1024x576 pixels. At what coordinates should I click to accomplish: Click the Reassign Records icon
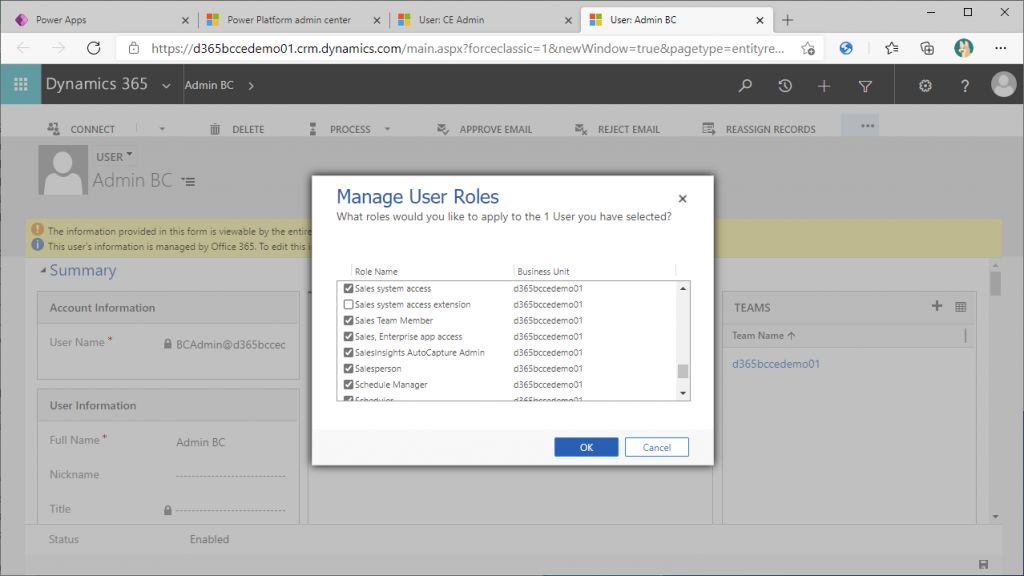tap(709, 129)
